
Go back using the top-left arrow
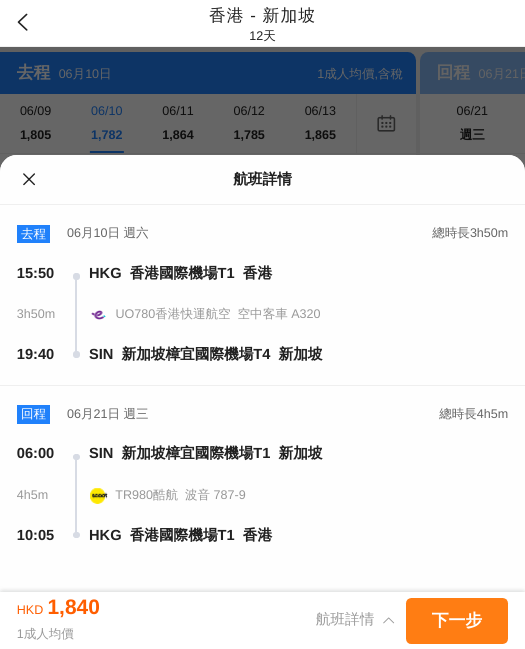pos(23,22)
